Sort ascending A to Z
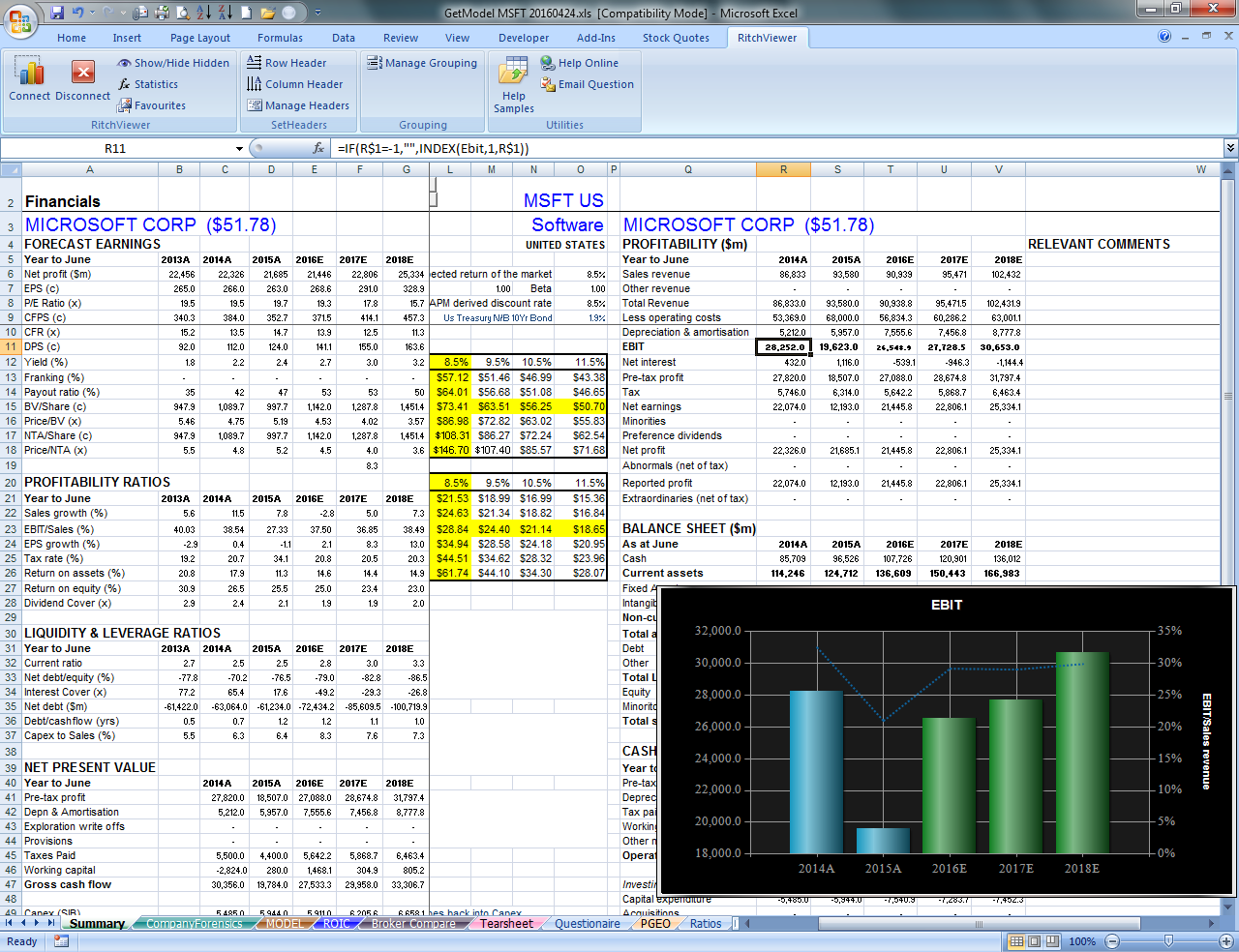1239x952 pixels. tap(204, 13)
